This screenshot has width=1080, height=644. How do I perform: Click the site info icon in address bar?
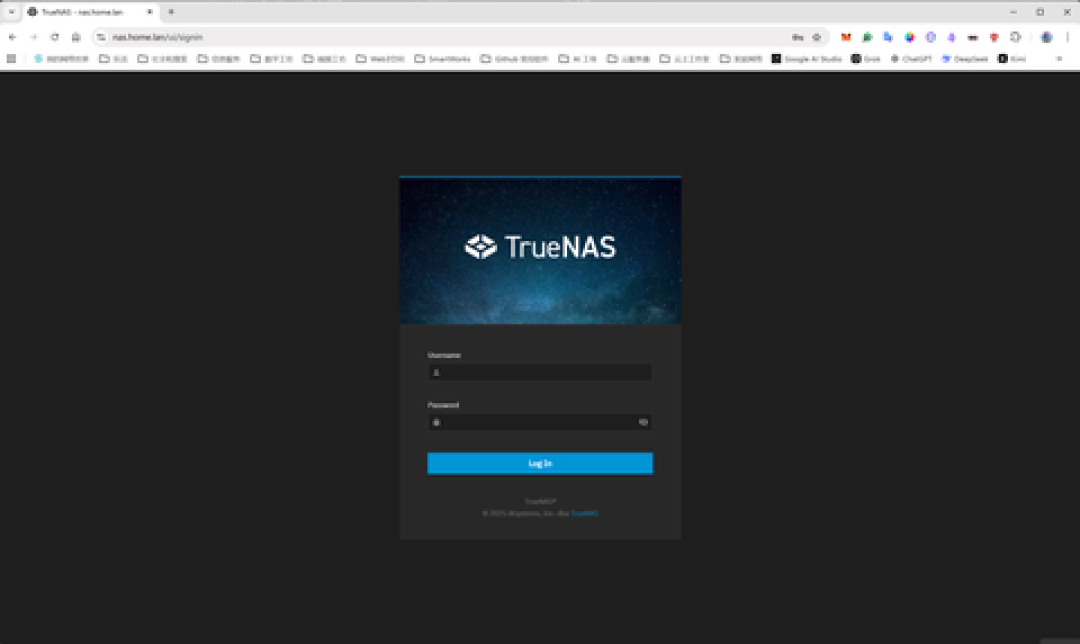point(101,37)
